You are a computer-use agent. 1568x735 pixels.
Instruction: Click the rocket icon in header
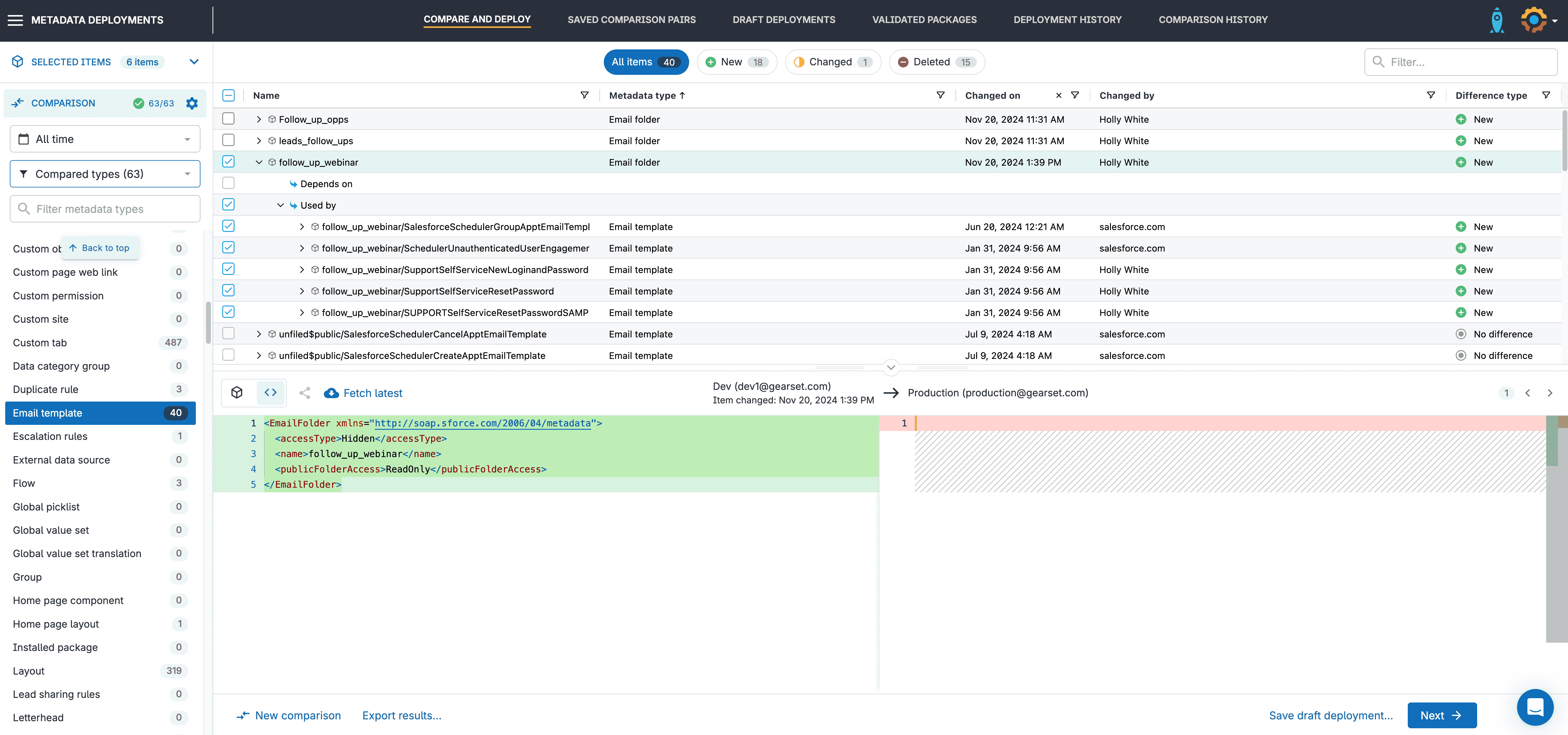click(x=1496, y=20)
